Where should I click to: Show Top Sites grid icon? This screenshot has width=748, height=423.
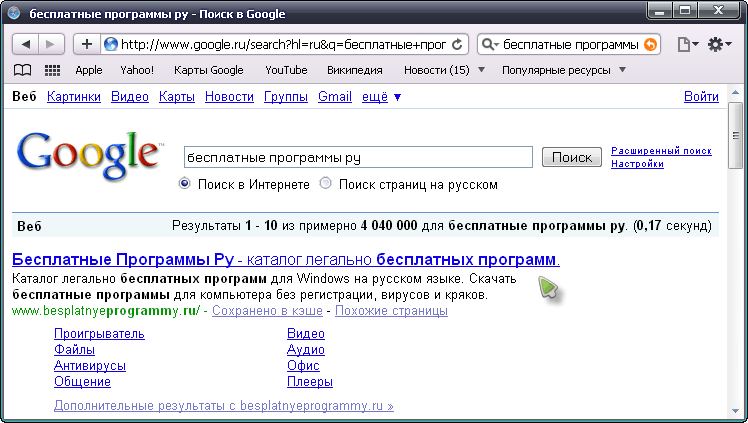52,71
